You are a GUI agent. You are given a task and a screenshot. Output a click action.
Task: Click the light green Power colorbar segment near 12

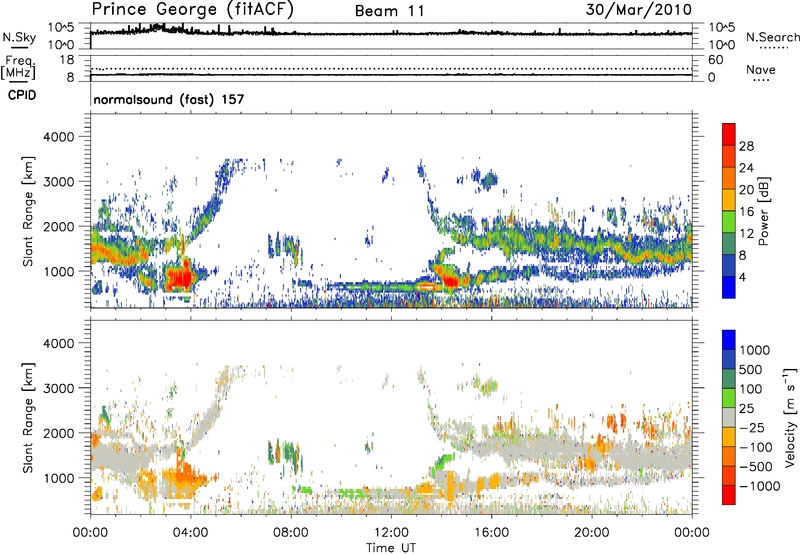(729, 221)
